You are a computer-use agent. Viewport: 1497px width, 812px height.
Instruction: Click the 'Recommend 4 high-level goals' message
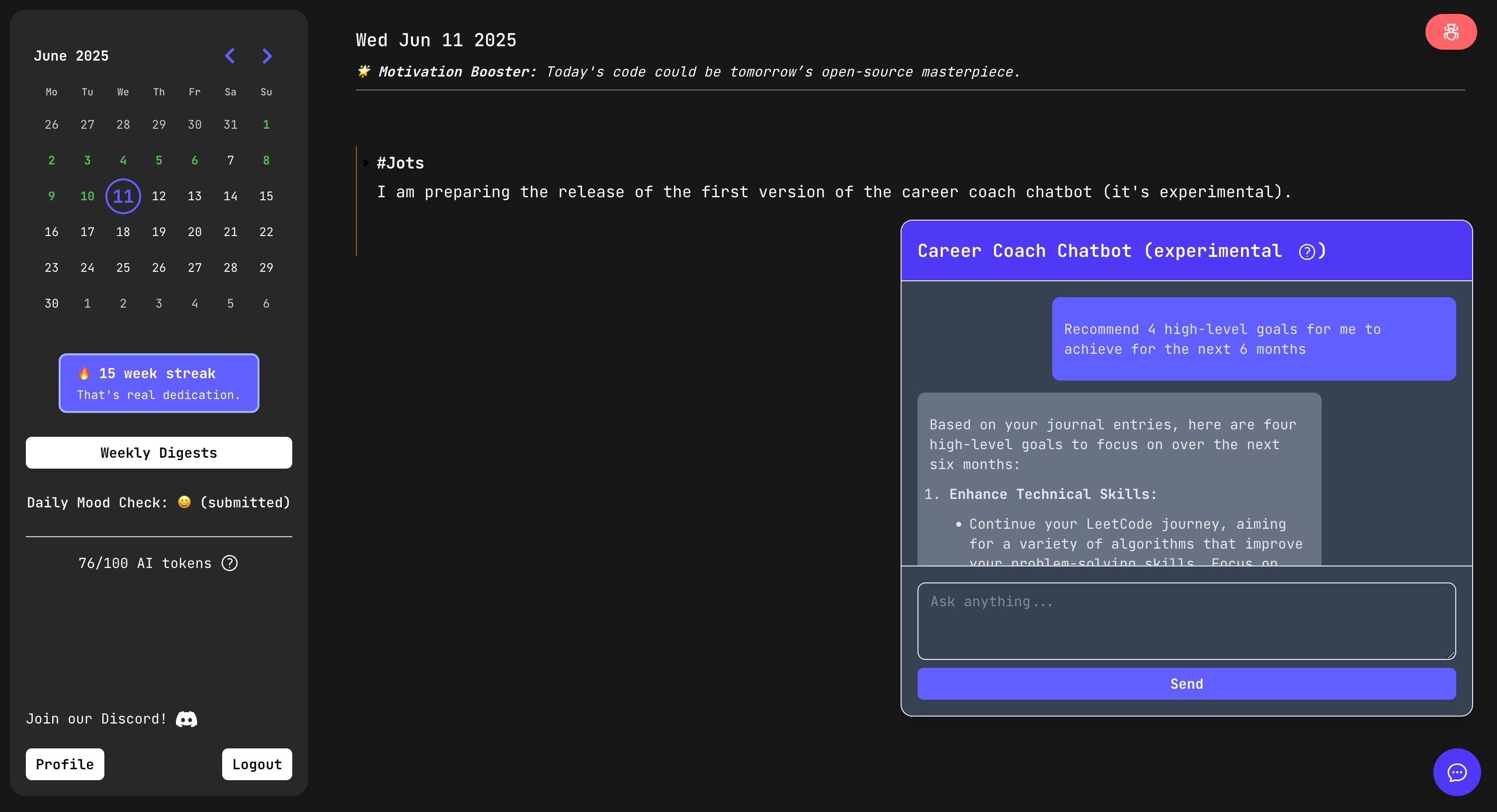coord(1253,339)
